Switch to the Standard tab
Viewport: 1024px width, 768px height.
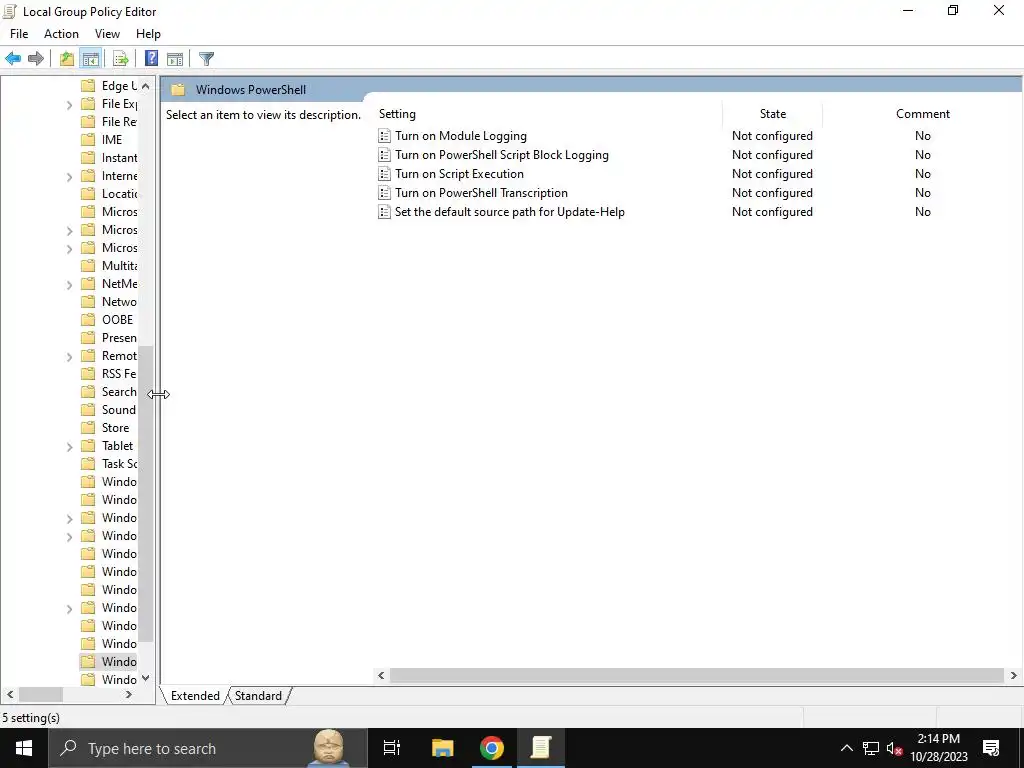pos(259,696)
